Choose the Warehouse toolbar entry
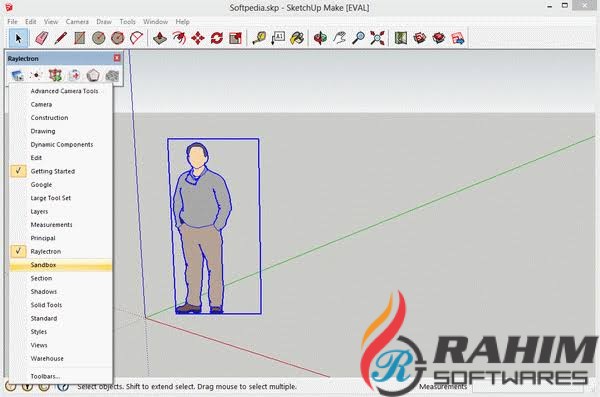The height and width of the screenshot is (397, 600). click(x=60, y=359)
